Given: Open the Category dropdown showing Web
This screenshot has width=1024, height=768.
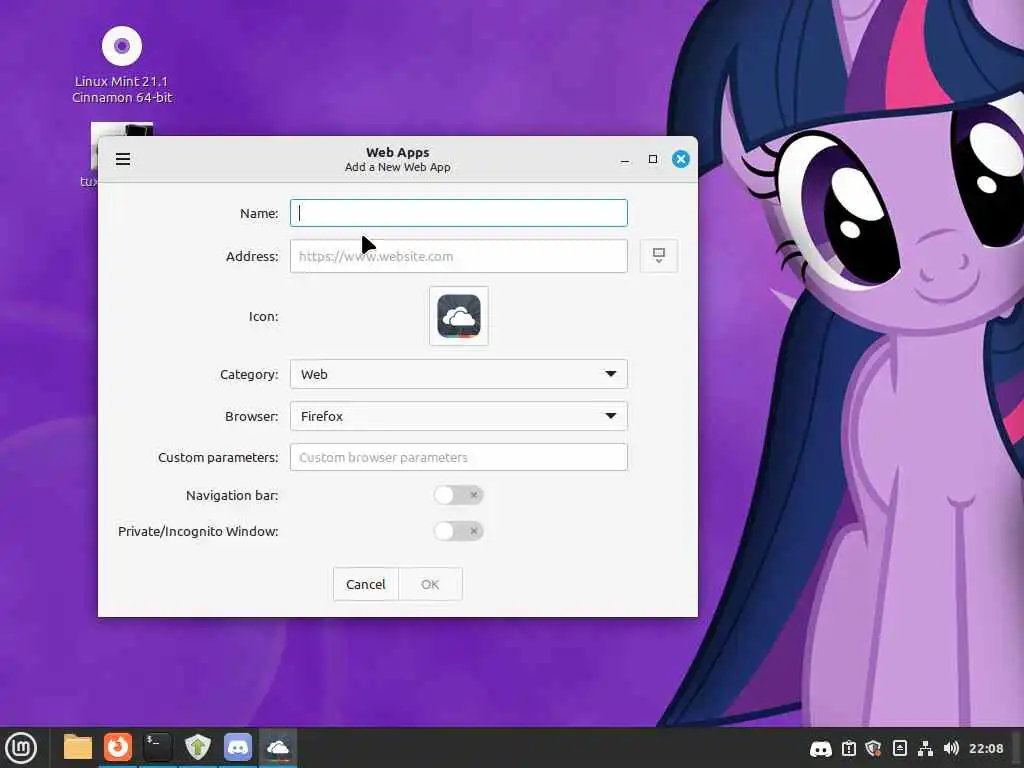Looking at the screenshot, I should pos(458,374).
